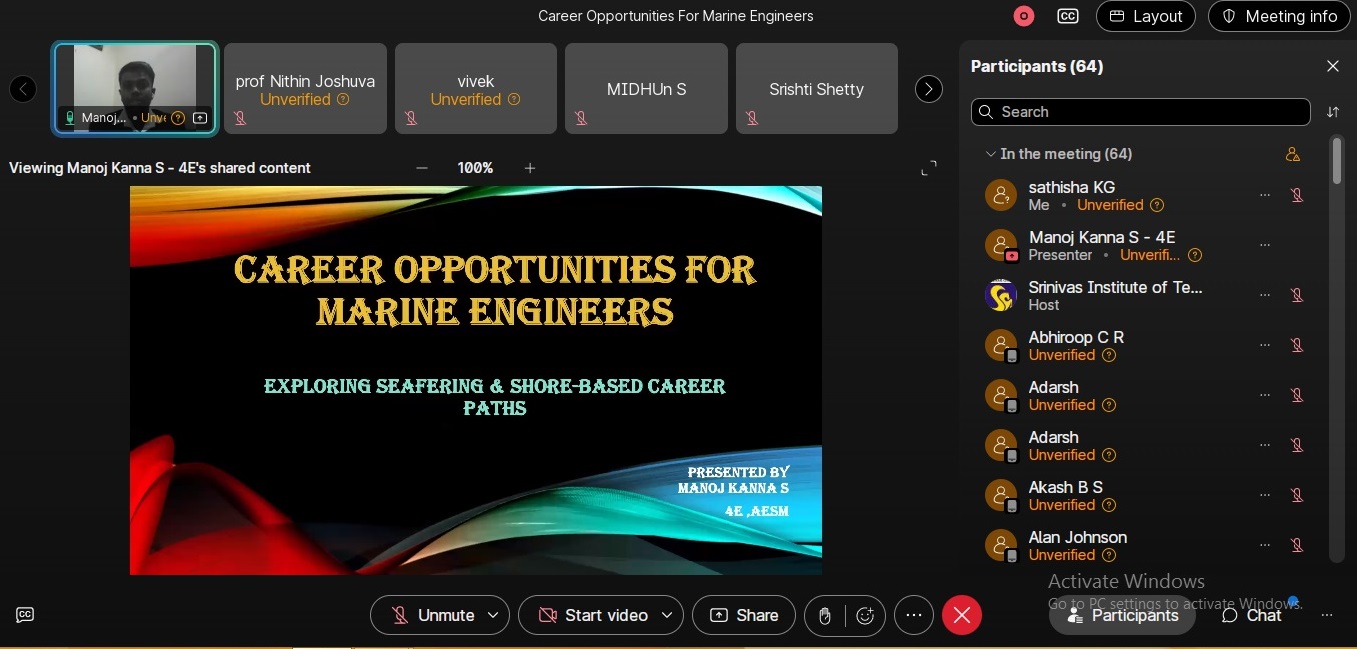Open the Layout menu
This screenshot has width=1357, height=649.
point(1146,16)
